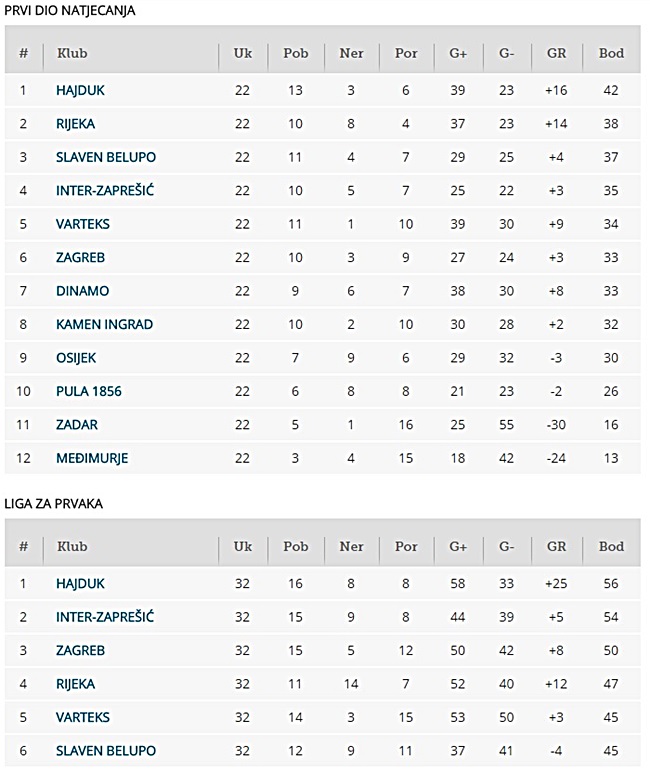This screenshot has width=650, height=772.
Task: Open the MEĐIMURJE club link
Action: 92,458
